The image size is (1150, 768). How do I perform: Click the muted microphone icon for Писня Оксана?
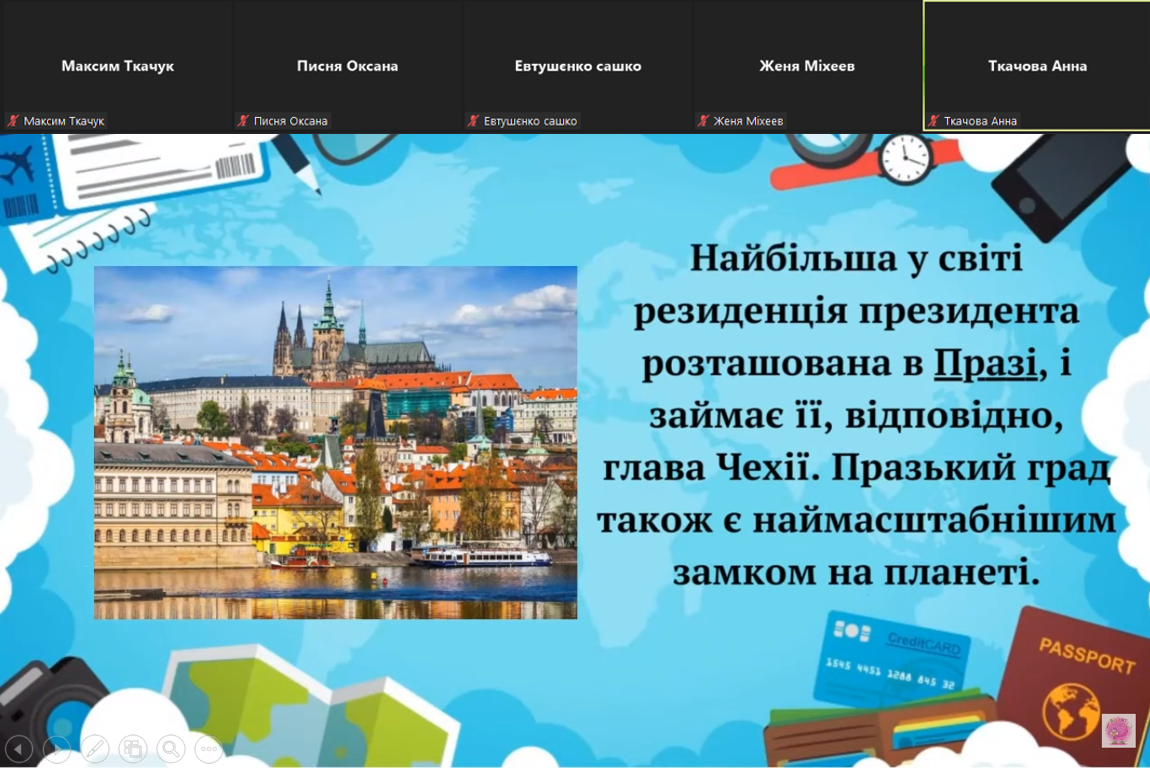(x=243, y=121)
